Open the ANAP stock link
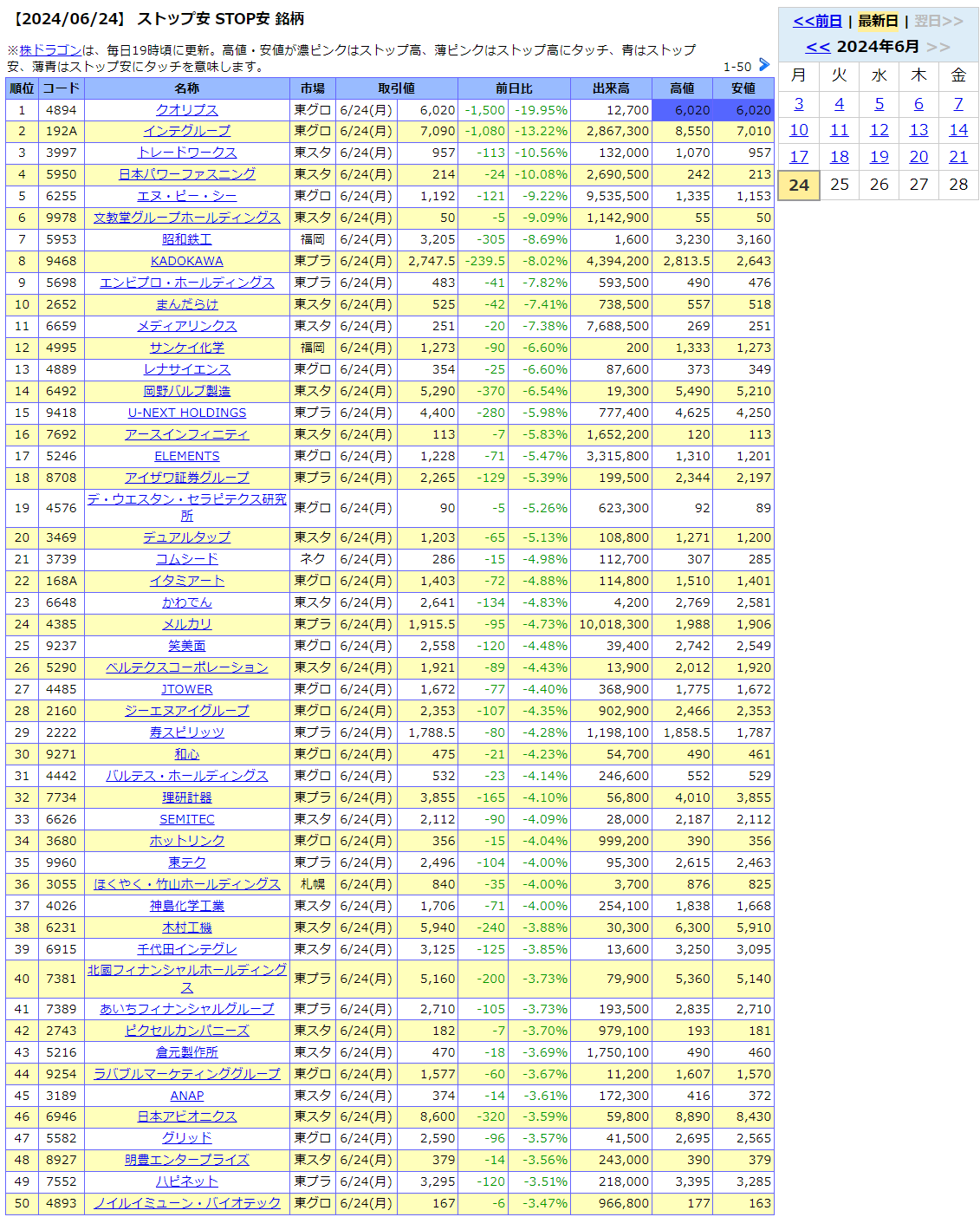Image resolution: width=980 pixels, height=1230 pixels. (187, 1096)
